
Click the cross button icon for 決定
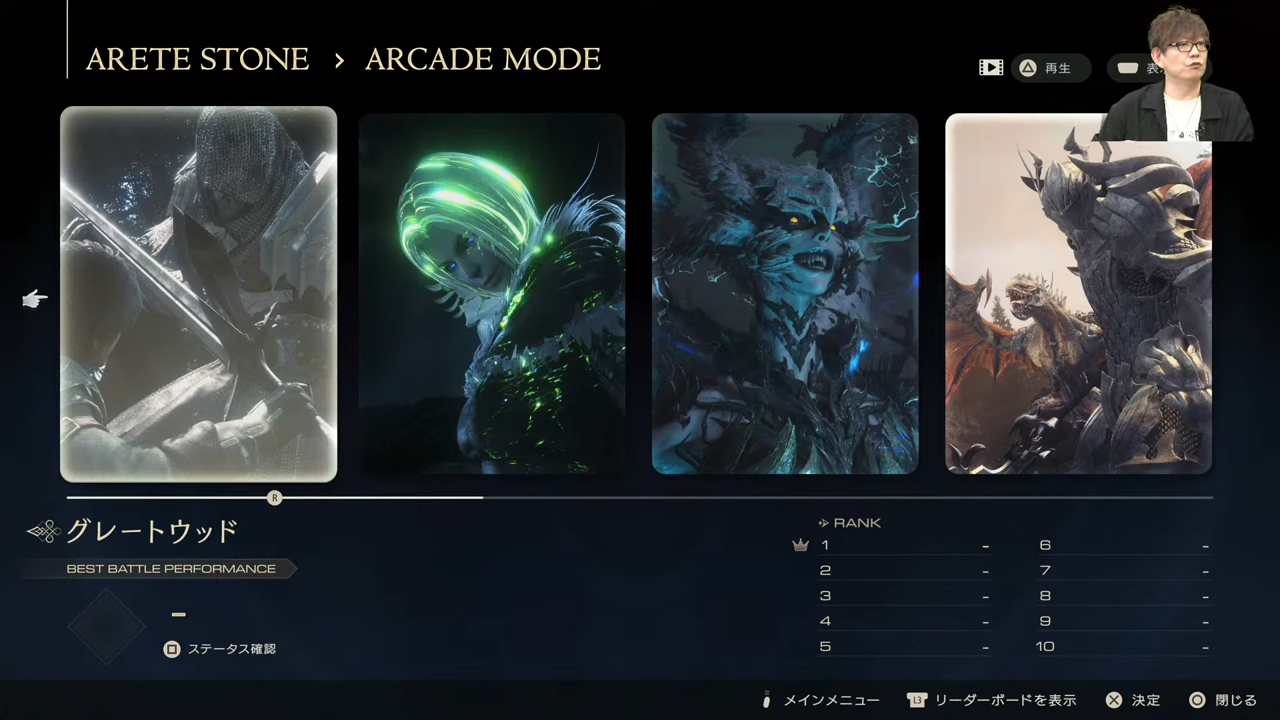pos(1114,700)
